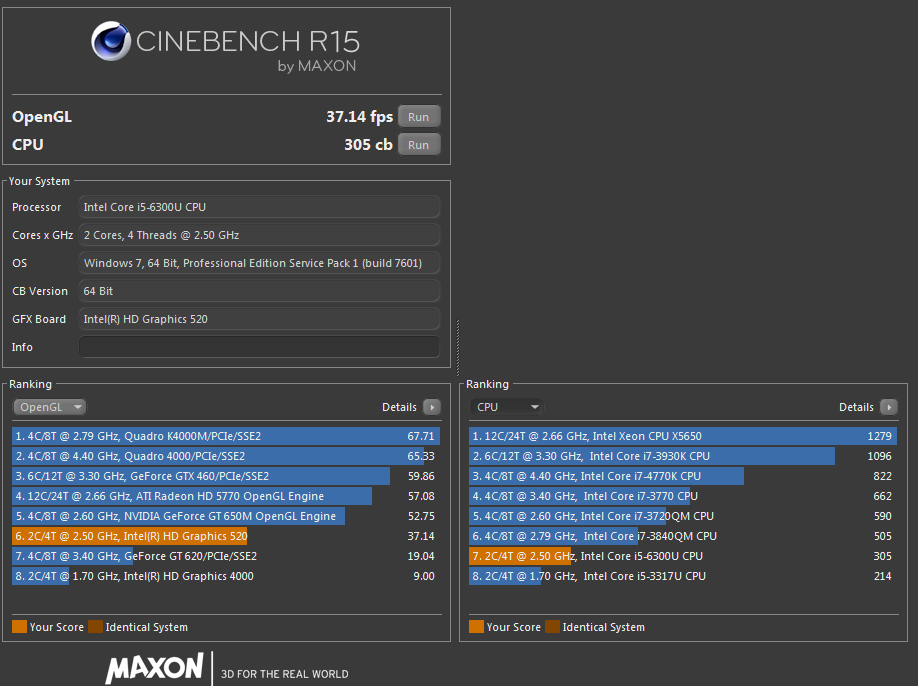
Task: Click the Identical System swatch in CPU legend
Action: tap(552, 627)
